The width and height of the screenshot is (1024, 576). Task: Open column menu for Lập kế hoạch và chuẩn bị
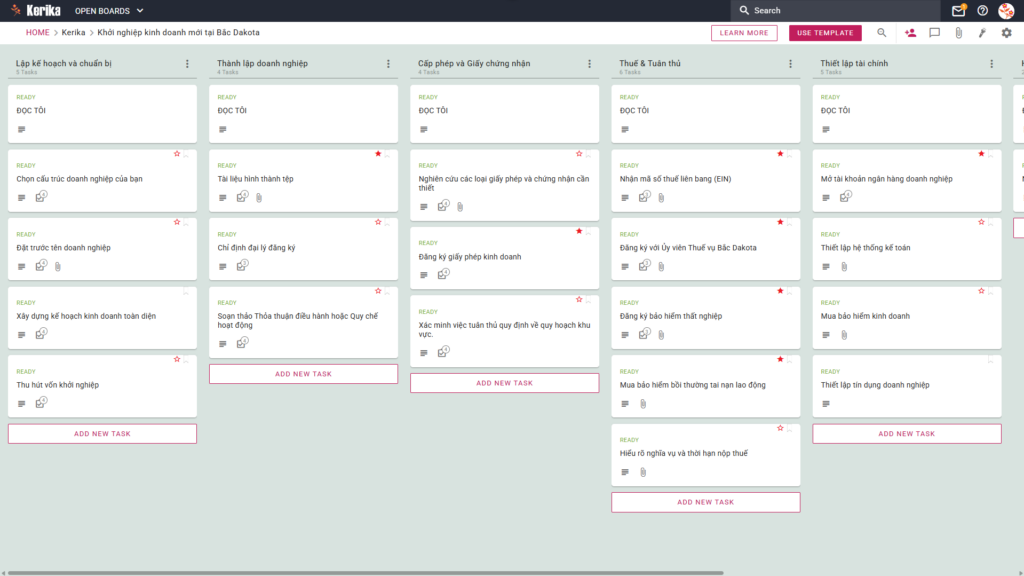pos(187,63)
